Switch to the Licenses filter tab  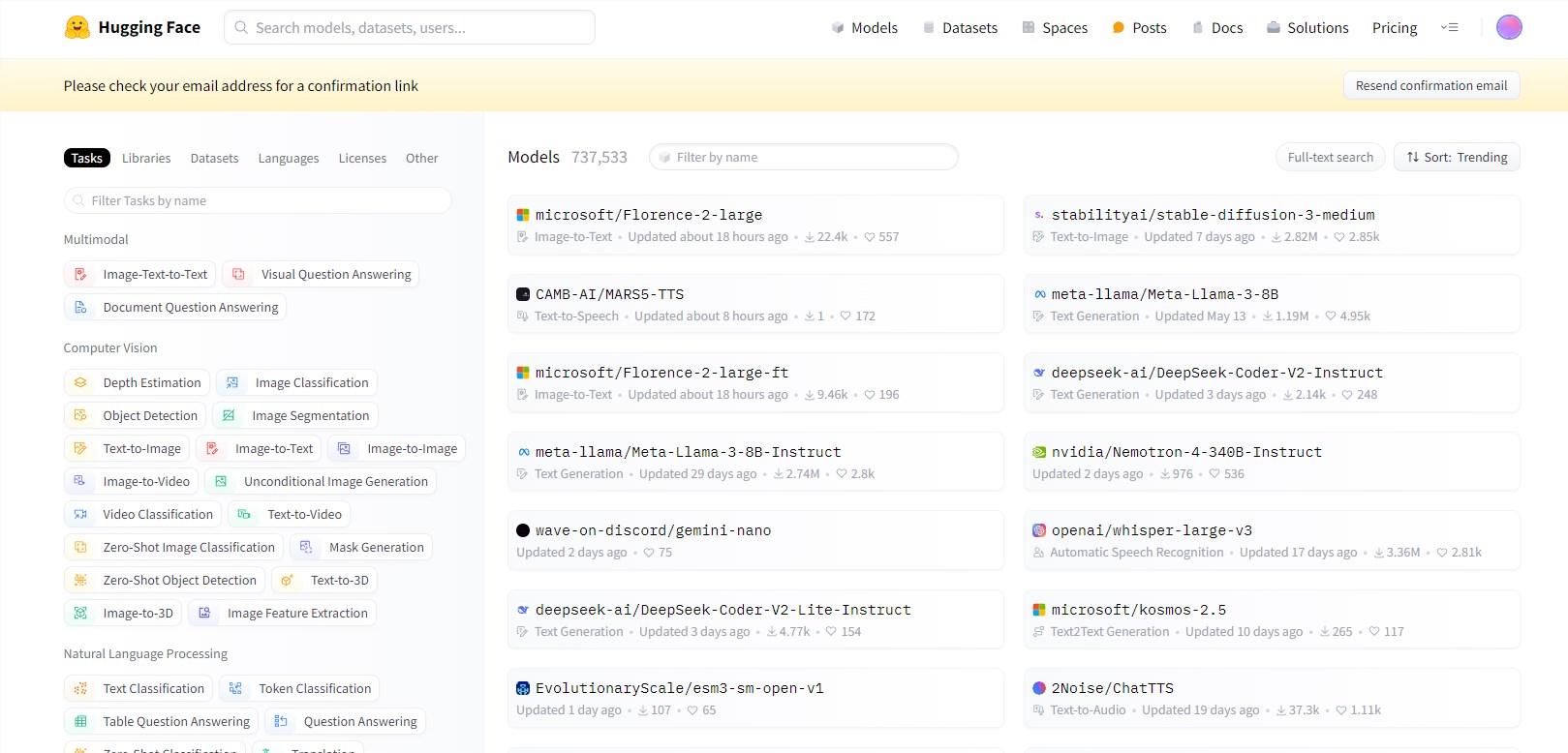(362, 158)
